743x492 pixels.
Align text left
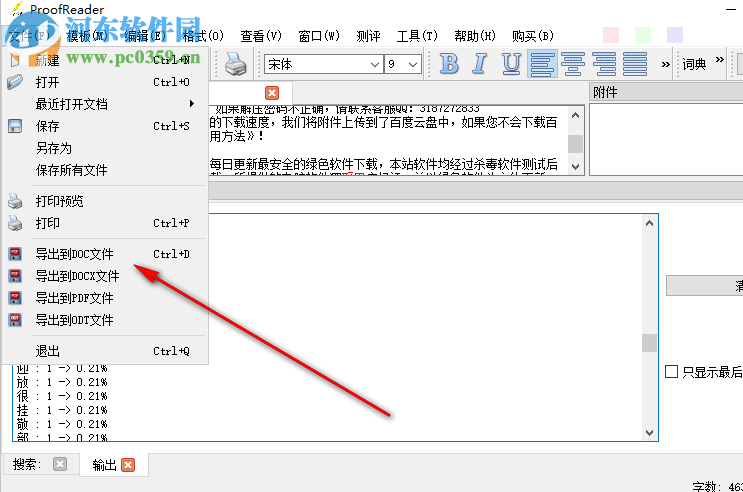click(542, 64)
